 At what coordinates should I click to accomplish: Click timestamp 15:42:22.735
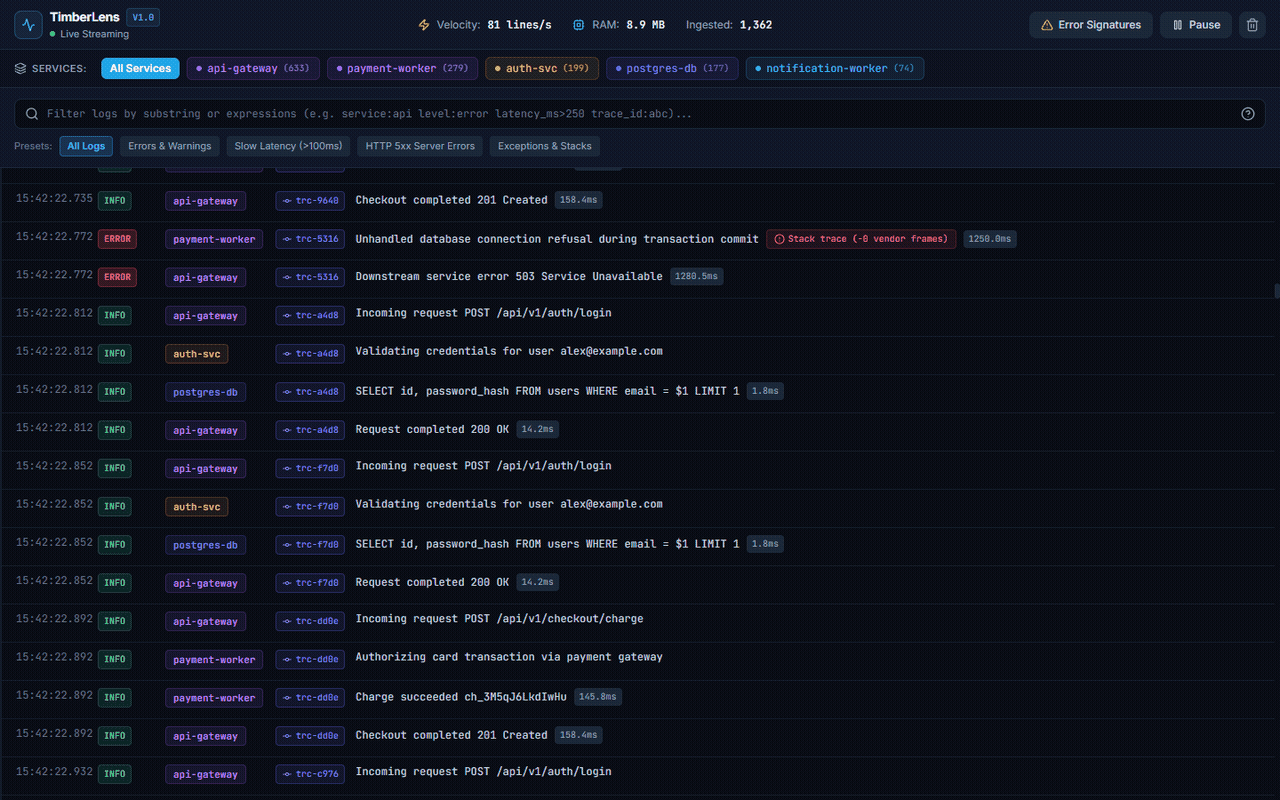[54, 199]
